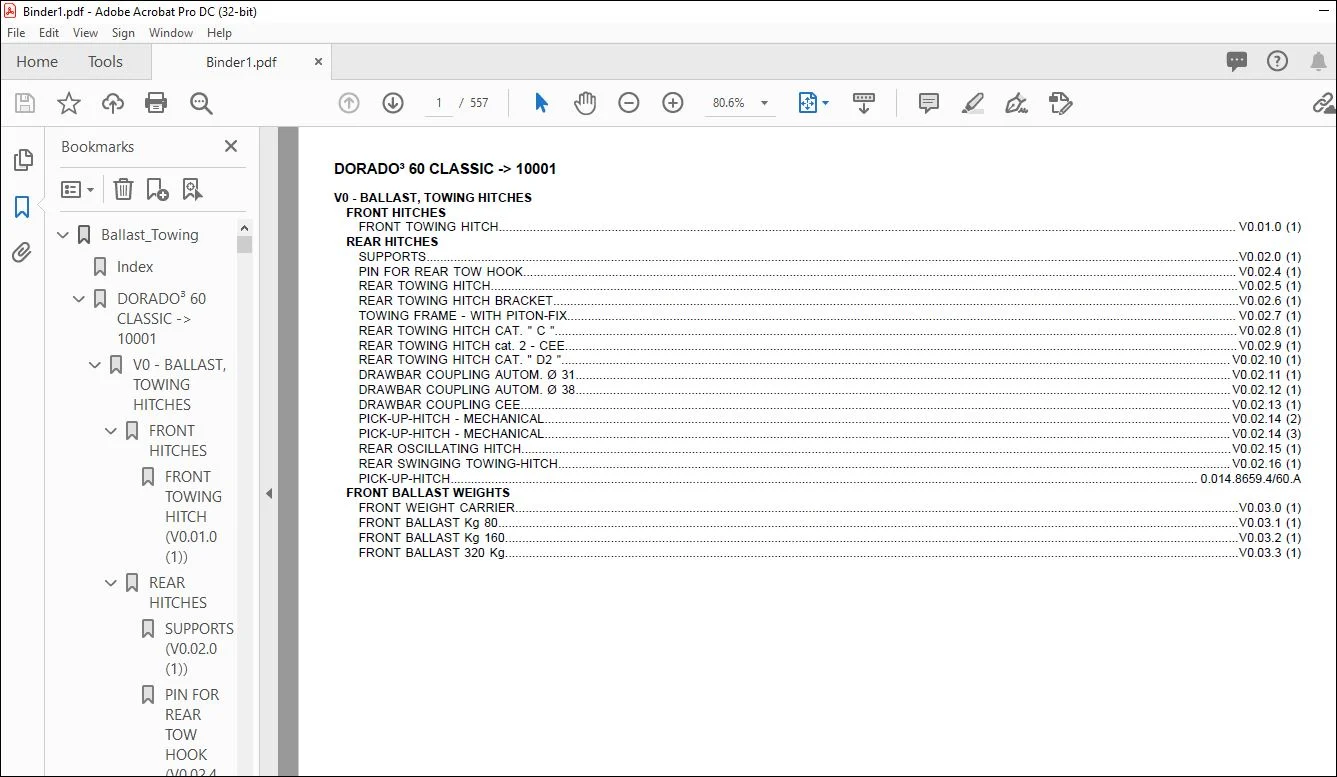Open the find text magnifier tool
The image size is (1337, 777).
201,103
